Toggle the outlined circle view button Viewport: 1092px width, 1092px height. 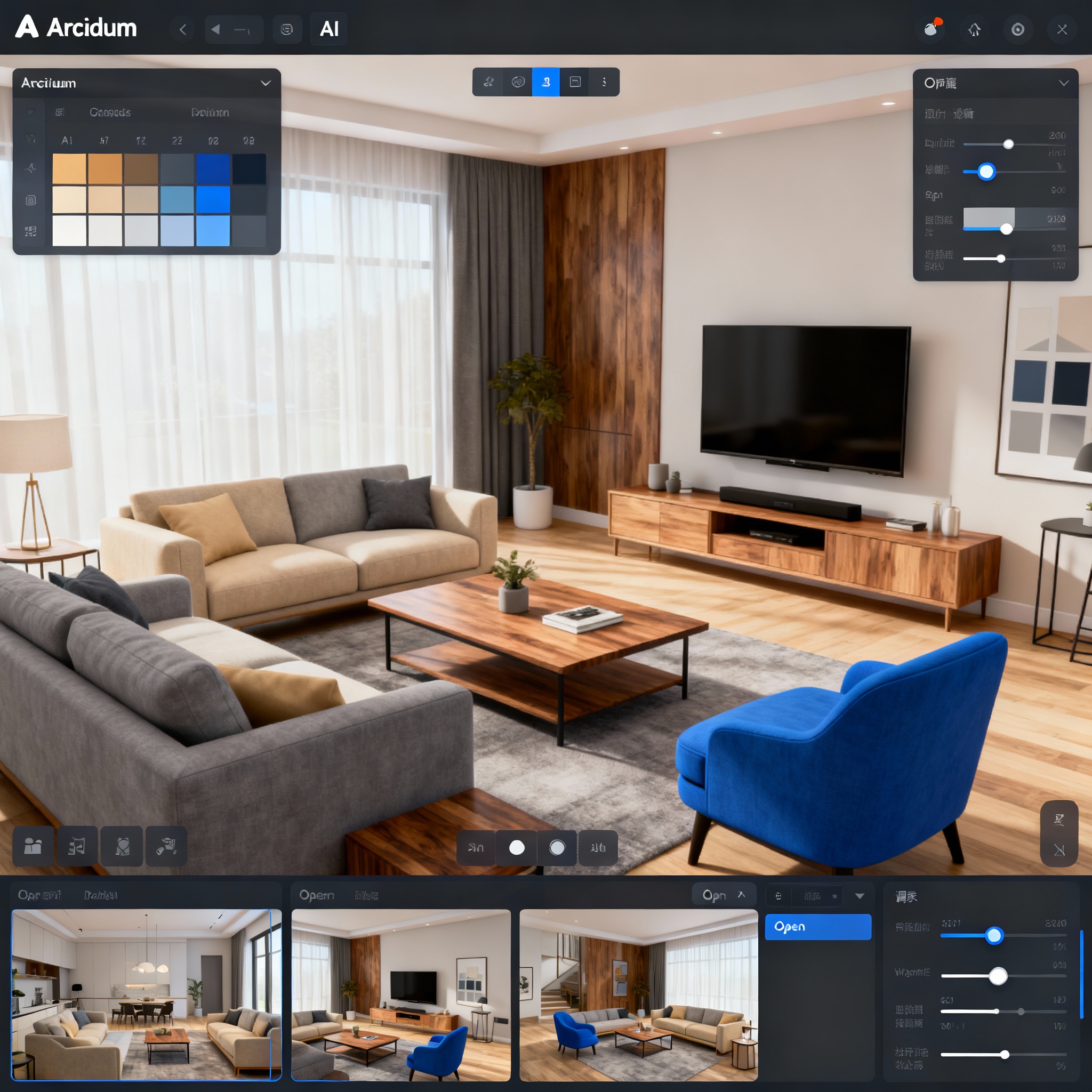tap(557, 847)
